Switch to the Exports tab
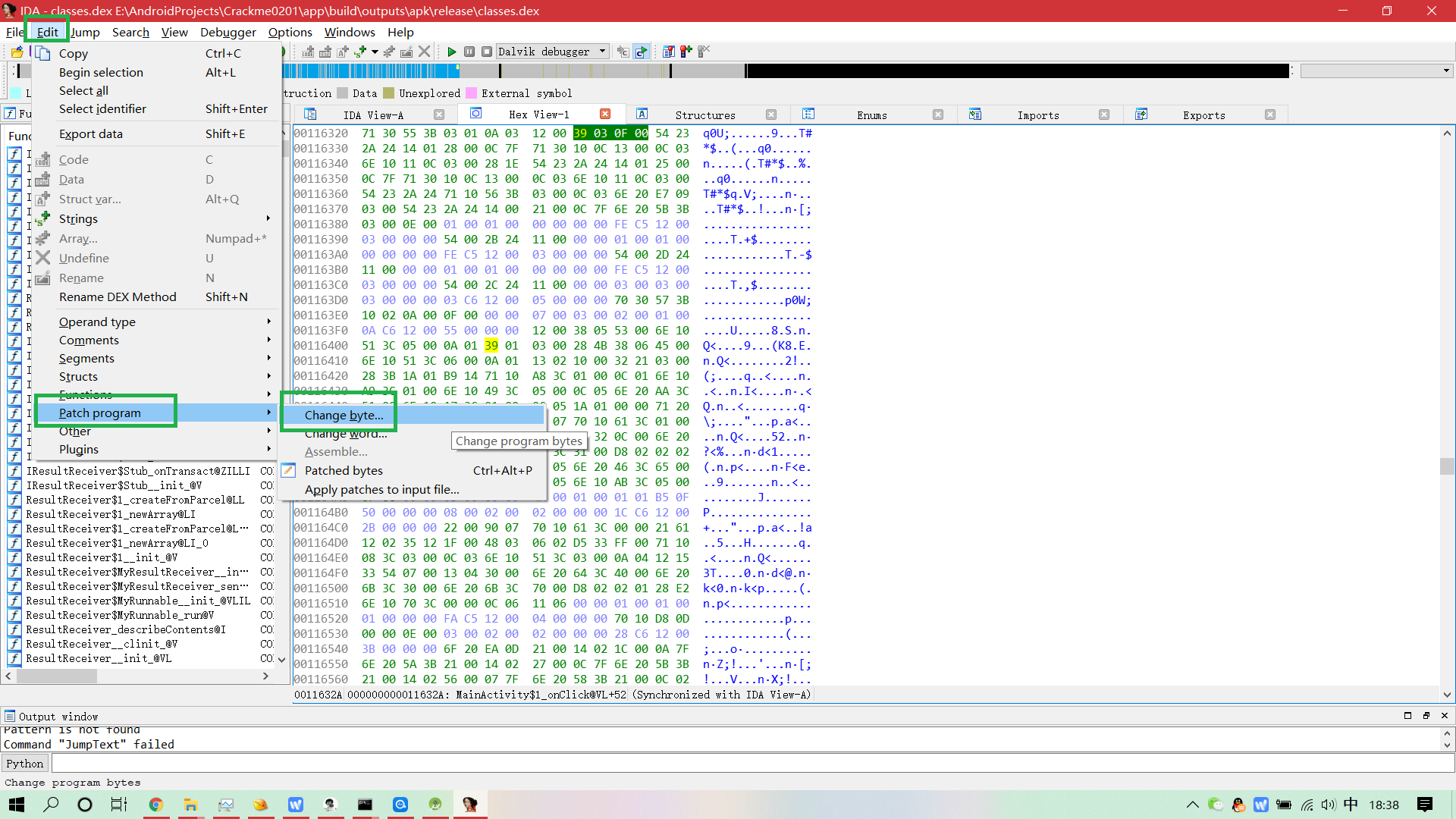 click(1203, 115)
